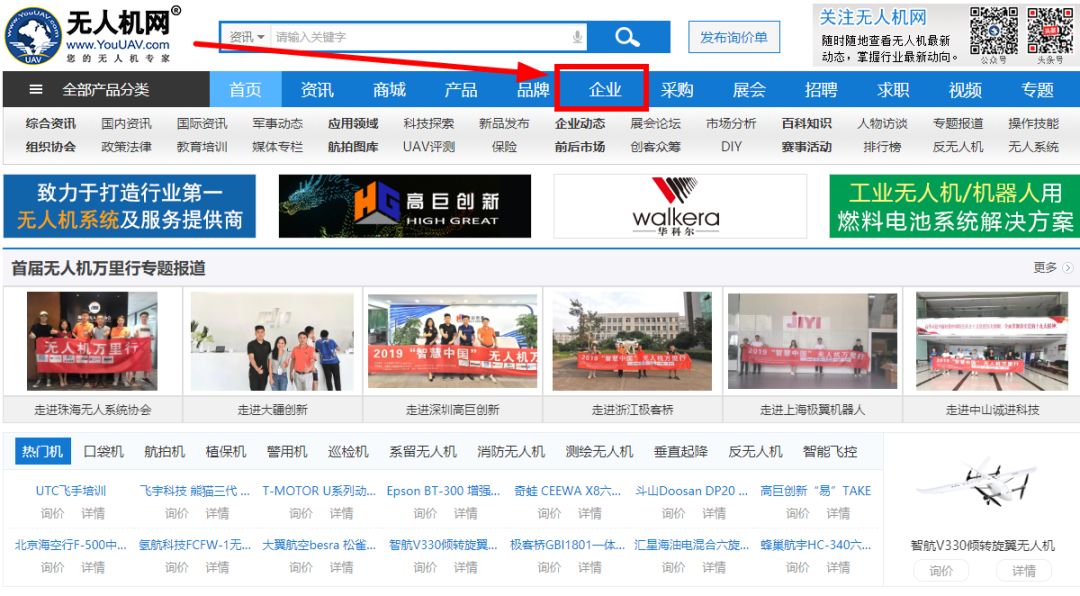Click 详情 button under 智航V330倾转旋翼无人机
The image size is (1080, 596).
click(1023, 571)
